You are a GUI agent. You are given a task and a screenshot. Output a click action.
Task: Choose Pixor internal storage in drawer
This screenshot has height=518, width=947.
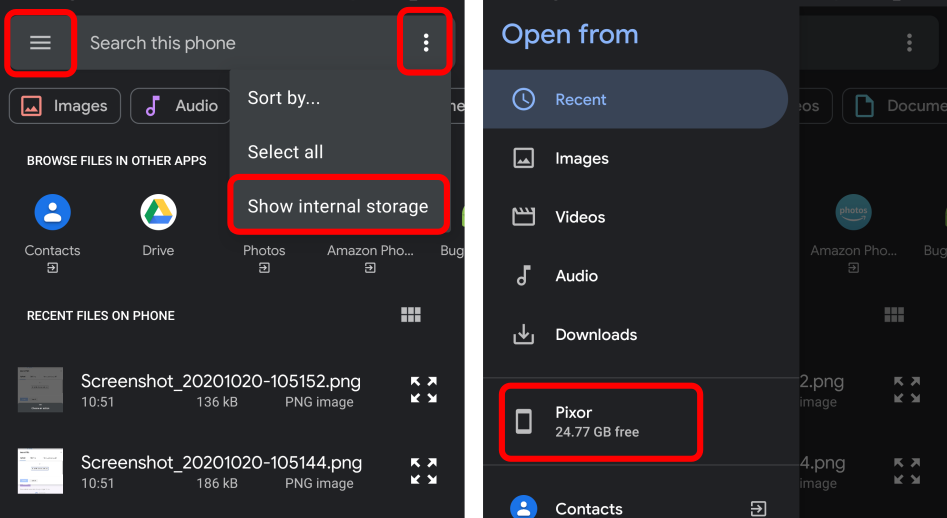(598, 421)
